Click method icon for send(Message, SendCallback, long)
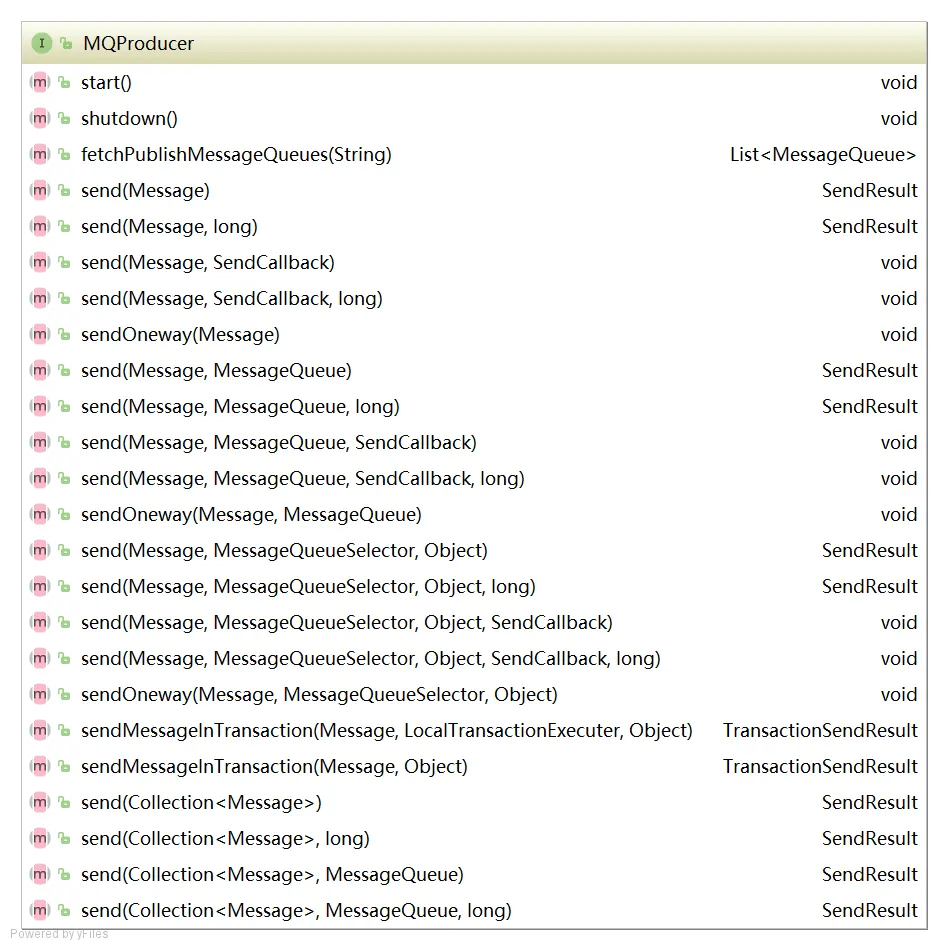This screenshot has width=948, height=950. (x=40, y=298)
